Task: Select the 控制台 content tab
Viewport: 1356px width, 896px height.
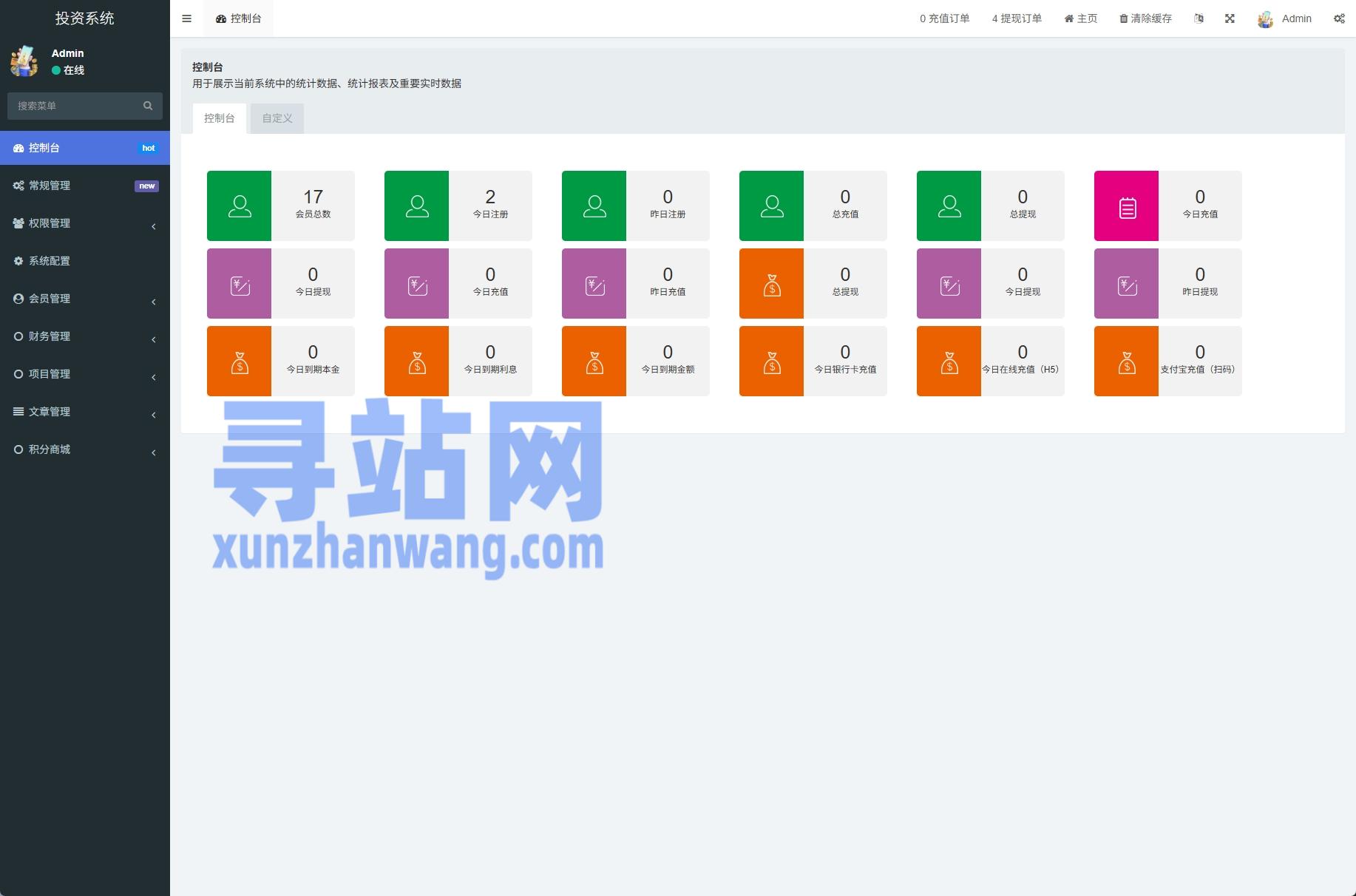Action: (220, 118)
